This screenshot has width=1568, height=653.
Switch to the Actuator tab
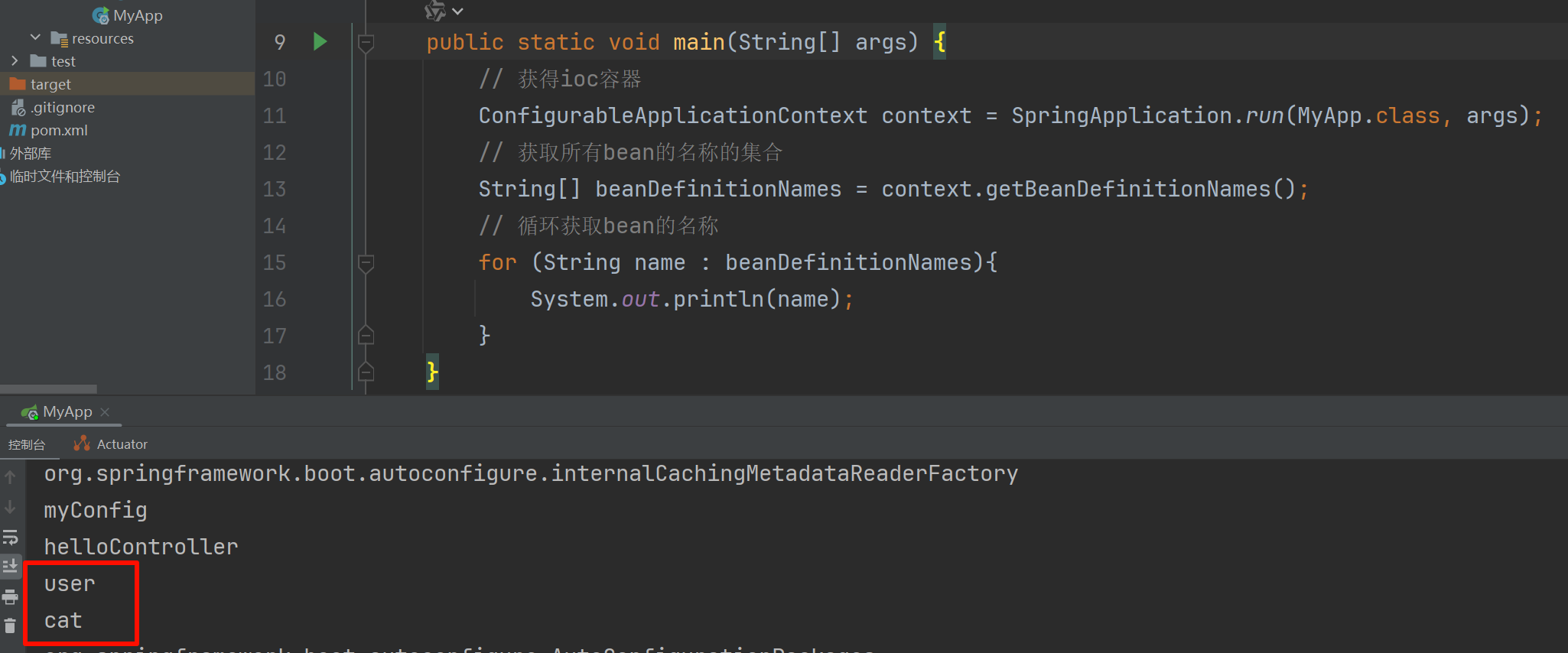click(111, 444)
